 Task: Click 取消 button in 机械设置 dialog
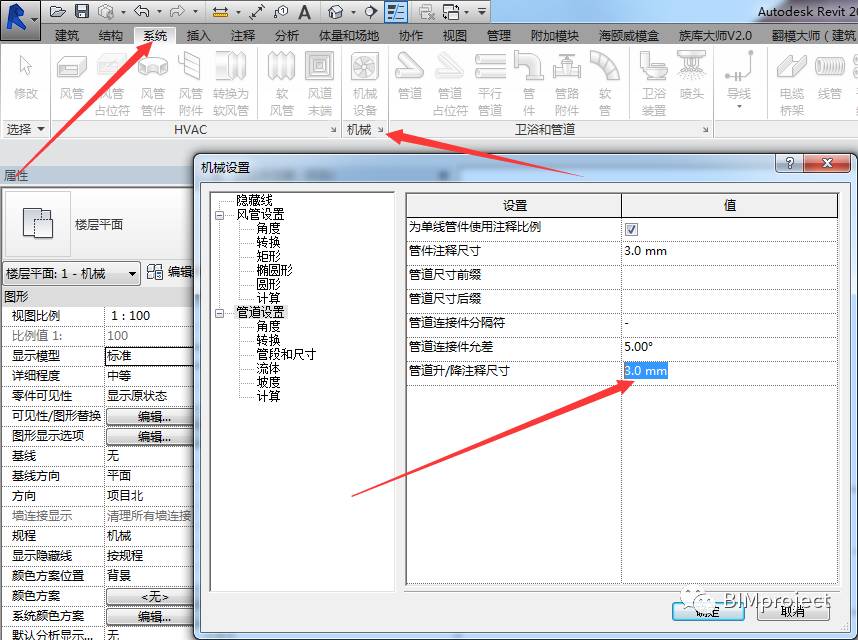pyautogui.click(x=793, y=611)
